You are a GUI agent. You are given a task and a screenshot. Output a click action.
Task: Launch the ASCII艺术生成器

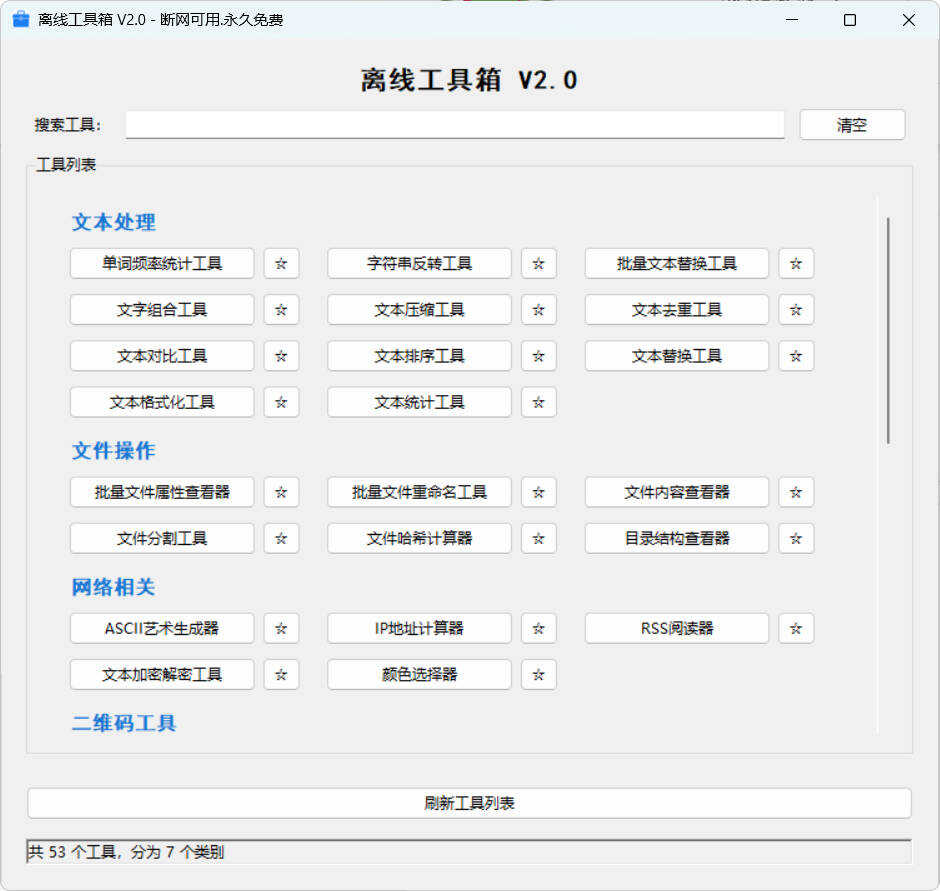coord(161,628)
